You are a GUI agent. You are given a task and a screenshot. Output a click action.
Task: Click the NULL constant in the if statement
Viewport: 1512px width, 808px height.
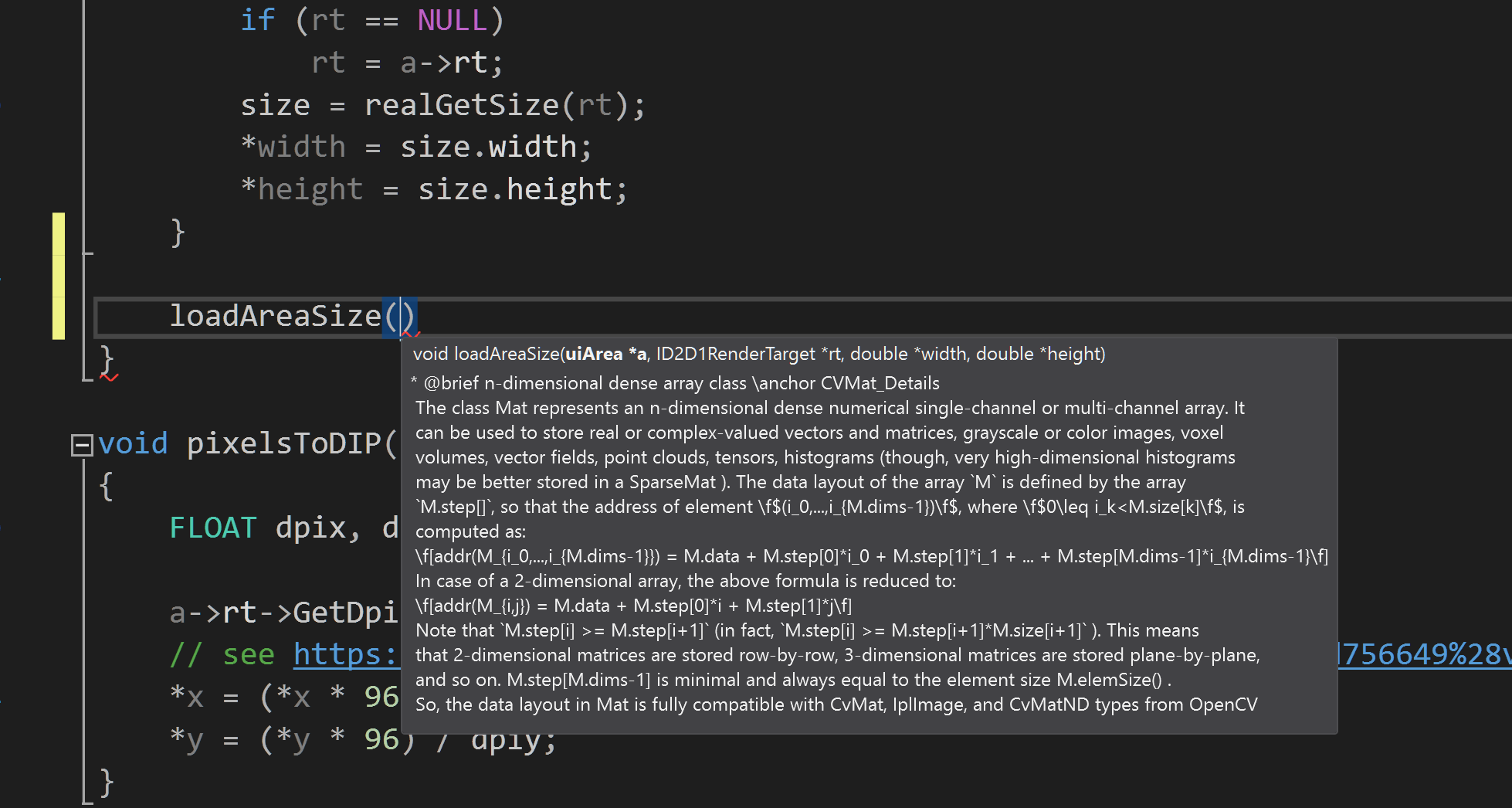click(452, 20)
